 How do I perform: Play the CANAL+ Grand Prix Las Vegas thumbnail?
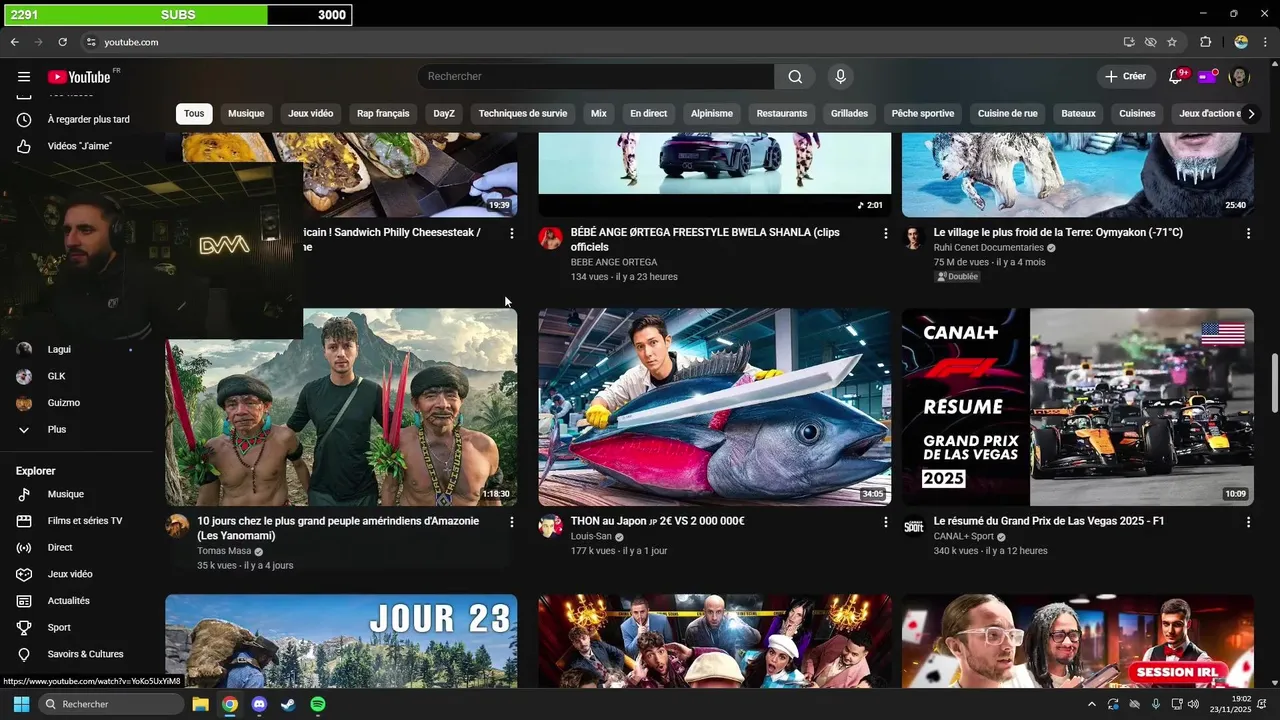click(x=1078, y=407)
